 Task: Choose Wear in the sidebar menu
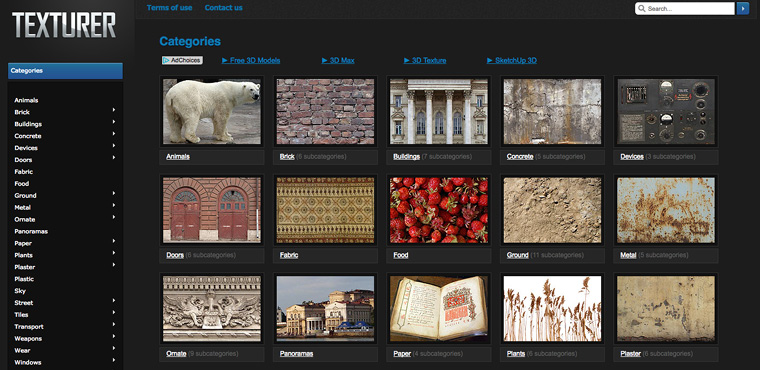click(x=22, y=350)
